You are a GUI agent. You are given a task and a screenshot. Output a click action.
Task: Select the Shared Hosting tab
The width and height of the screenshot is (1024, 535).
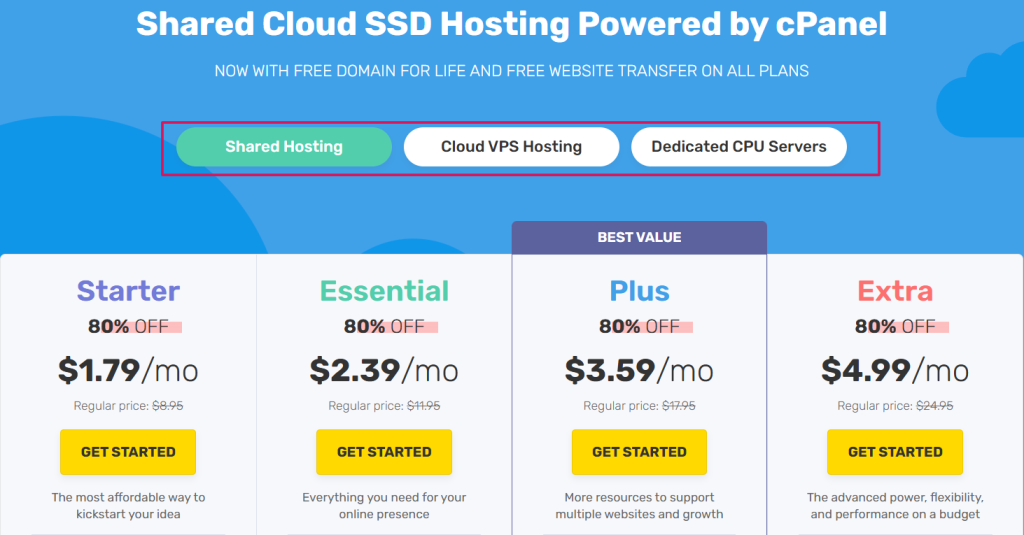click(284, 146)
